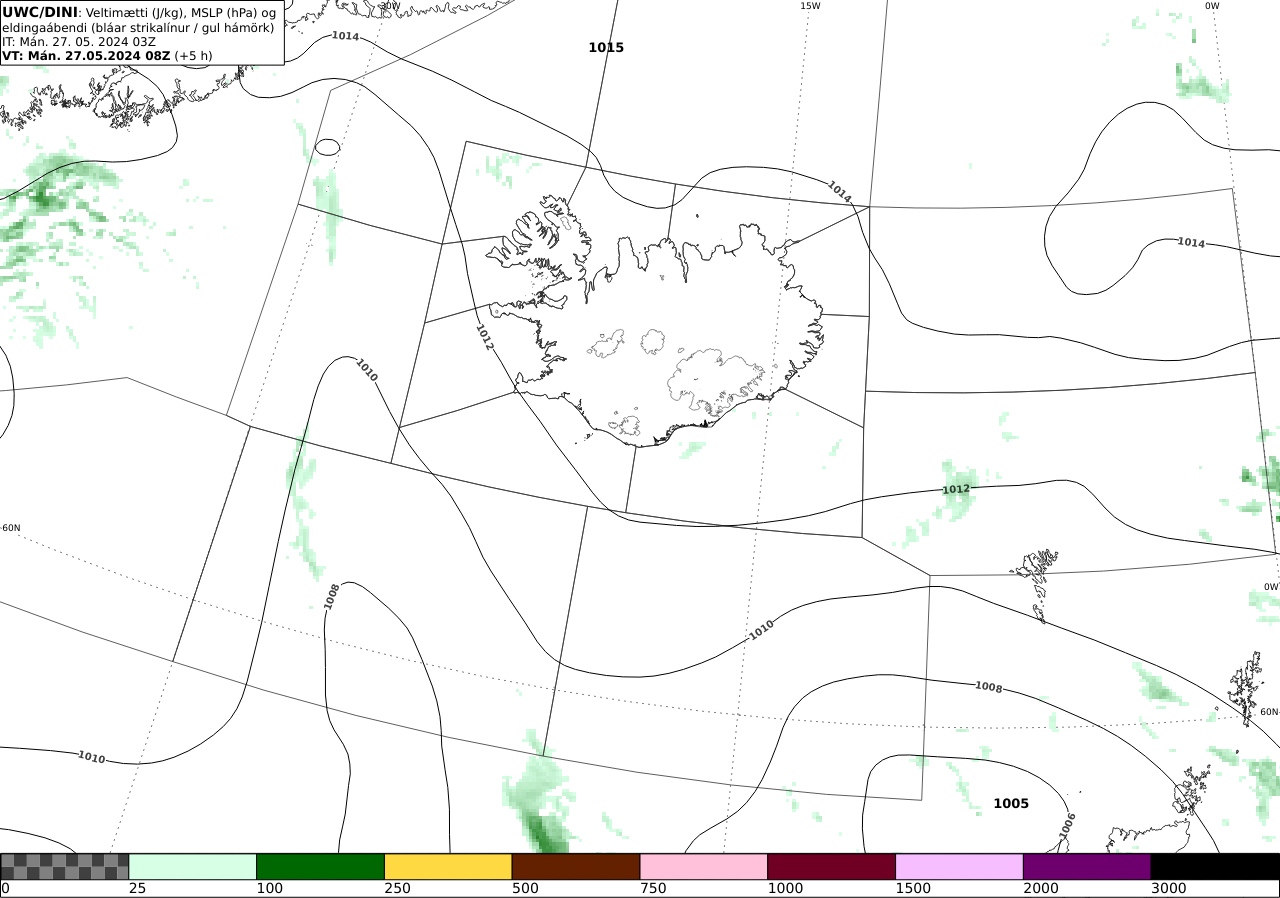This screenshot has width=1280, height=898.
Task: Pick the dark maroon 1000–1500 legend swatch
Action: [x=832, y=866]
